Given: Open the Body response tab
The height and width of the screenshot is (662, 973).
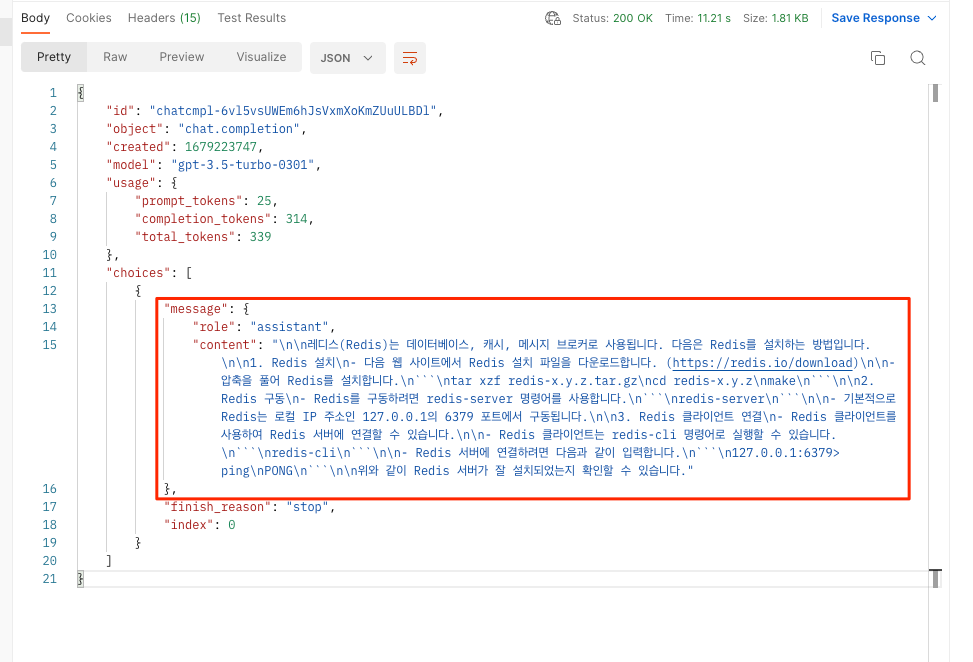Looking at the screenshot, I should pos(35,18).
